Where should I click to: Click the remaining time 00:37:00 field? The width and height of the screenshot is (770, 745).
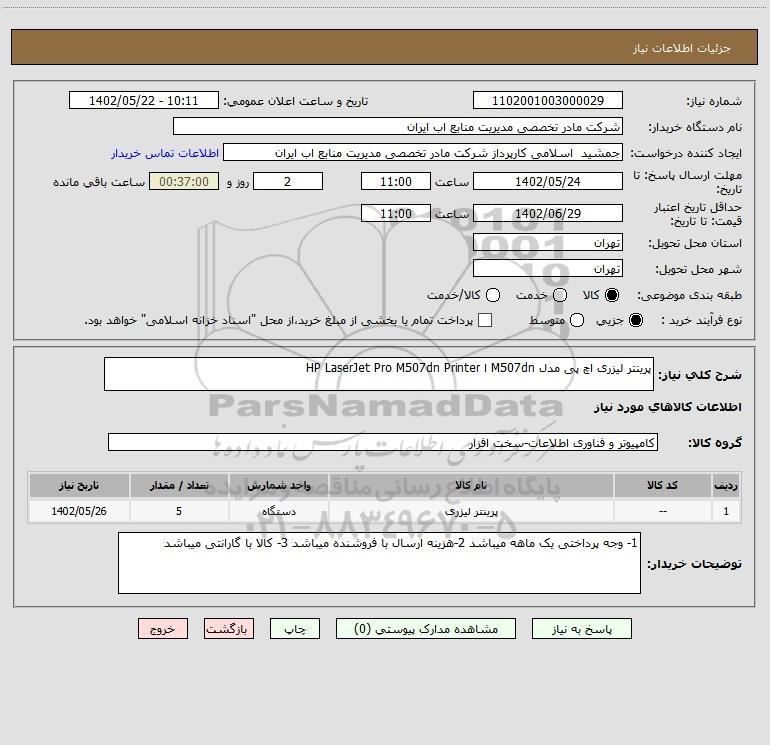(184, 181)
